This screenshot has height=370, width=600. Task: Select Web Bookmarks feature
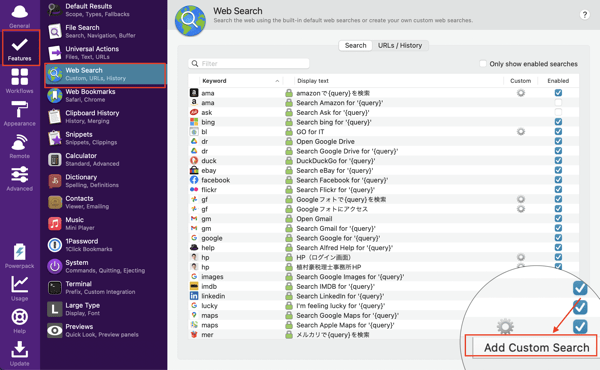pyautogui.click(x=105, y=96)
